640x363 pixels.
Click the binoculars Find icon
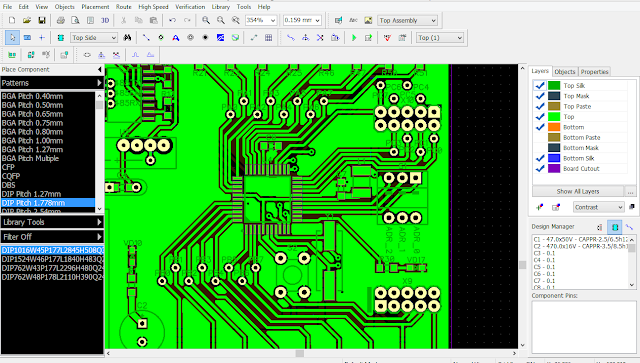point(127,38)
